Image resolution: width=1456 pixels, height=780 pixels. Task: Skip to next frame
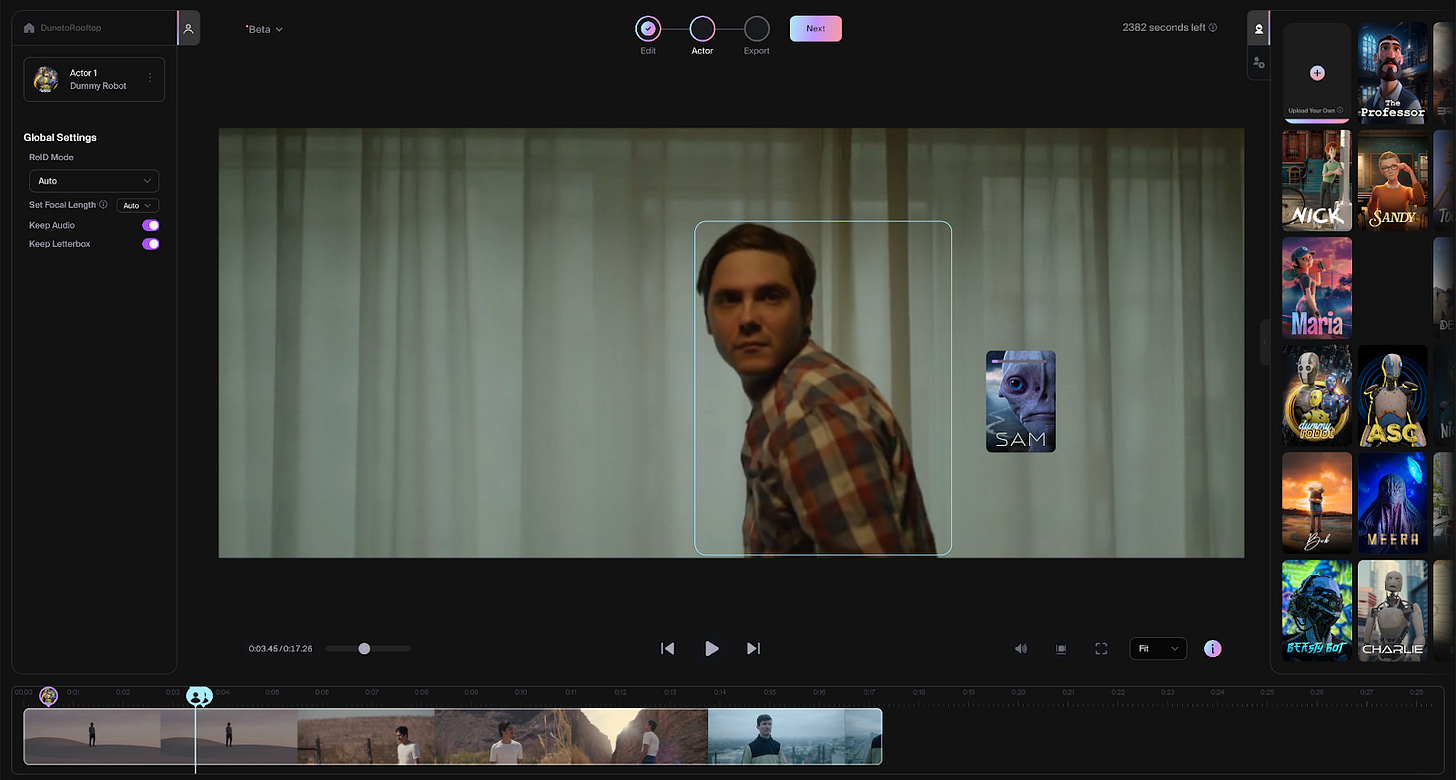pos(754,649)
